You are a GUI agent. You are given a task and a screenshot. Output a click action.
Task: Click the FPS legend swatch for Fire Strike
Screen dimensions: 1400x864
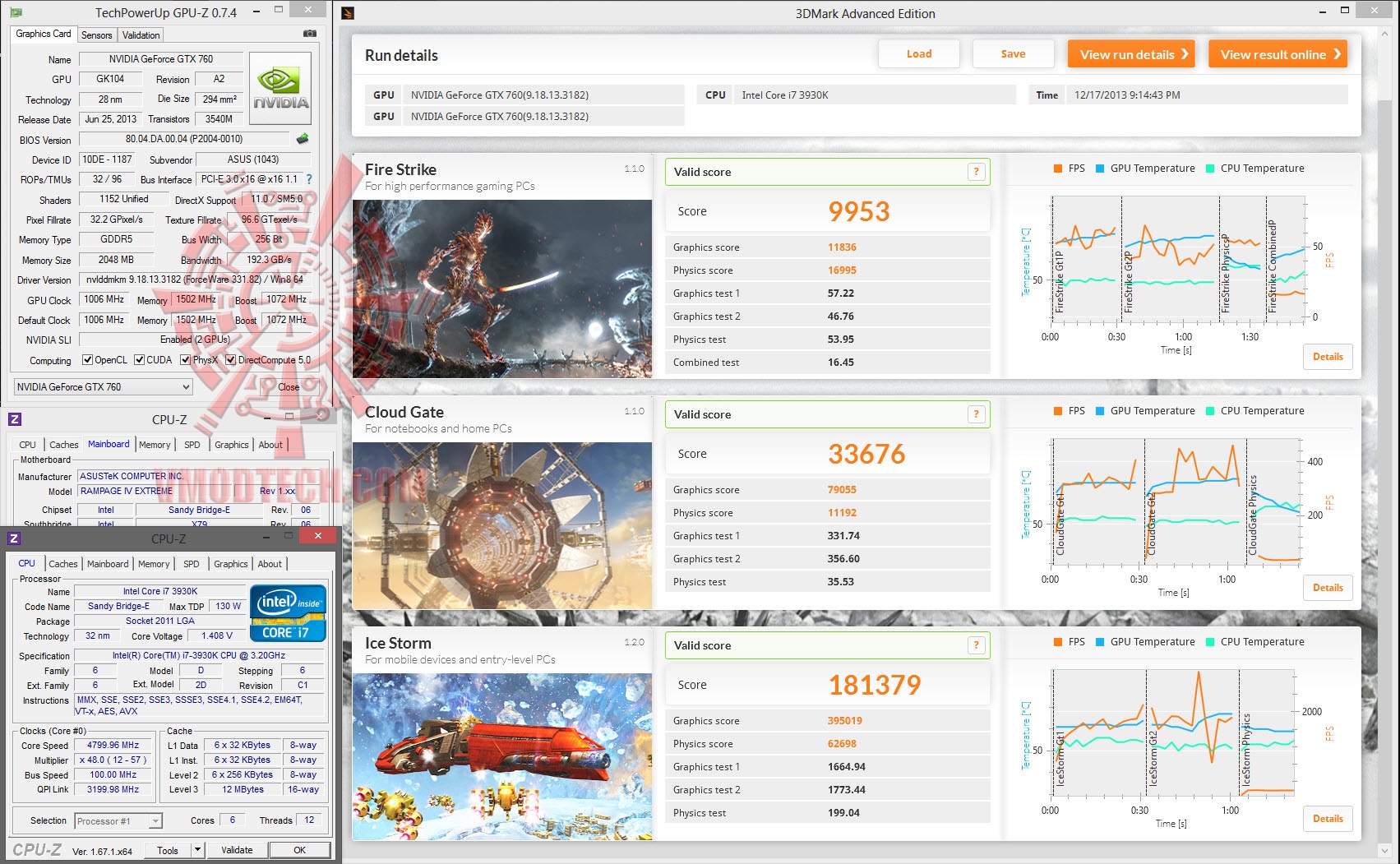coord(1059,169)
